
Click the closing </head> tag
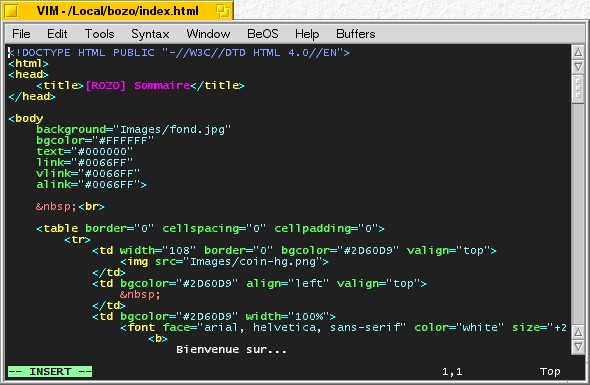(32, 96)
